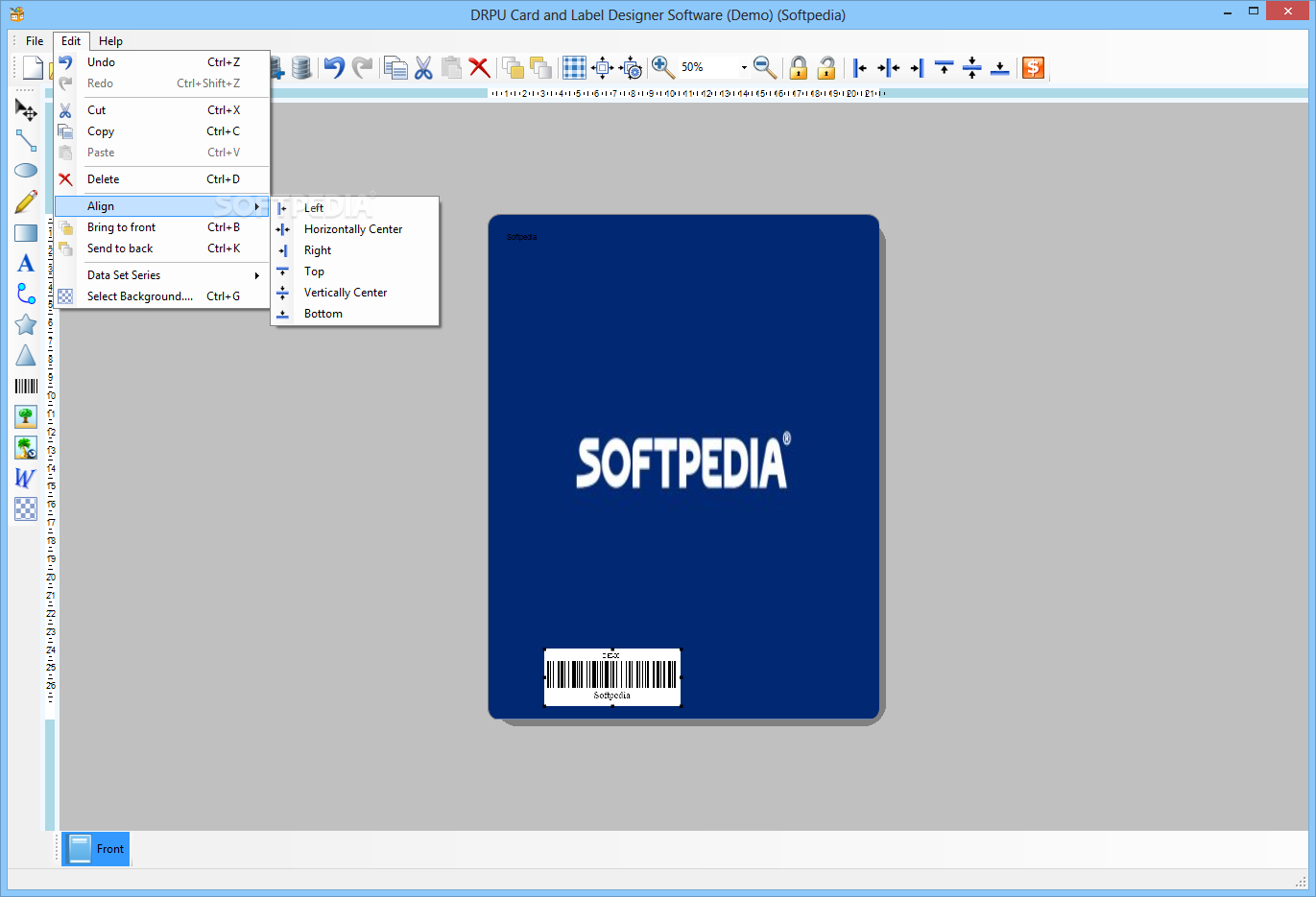Choose Right in the Align submenu
The width and height of the screenshot is (1316, 897).
click(x=355, y=250)
